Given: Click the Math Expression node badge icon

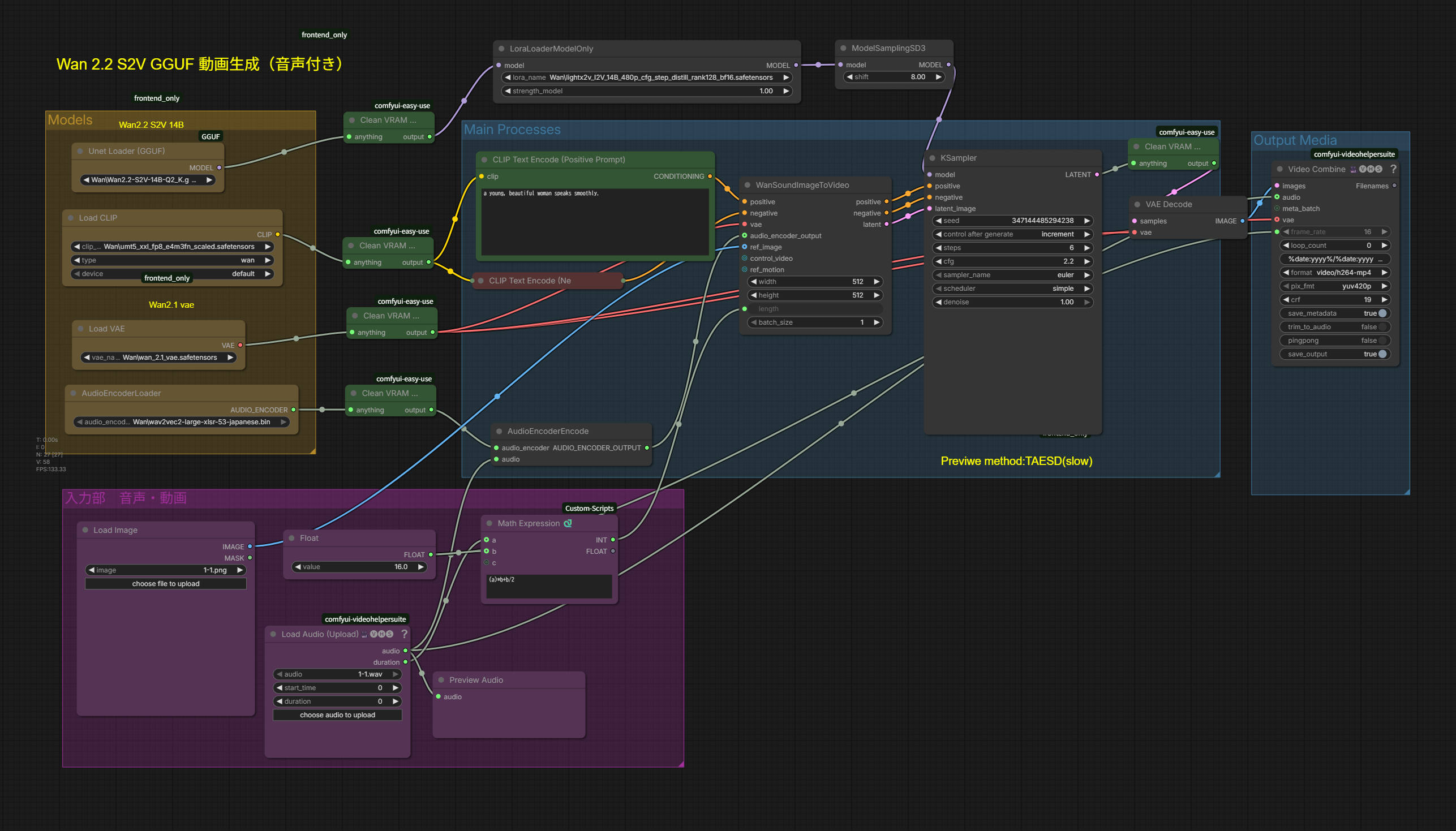Looking at the screenshot, I should tap(568, 523).
